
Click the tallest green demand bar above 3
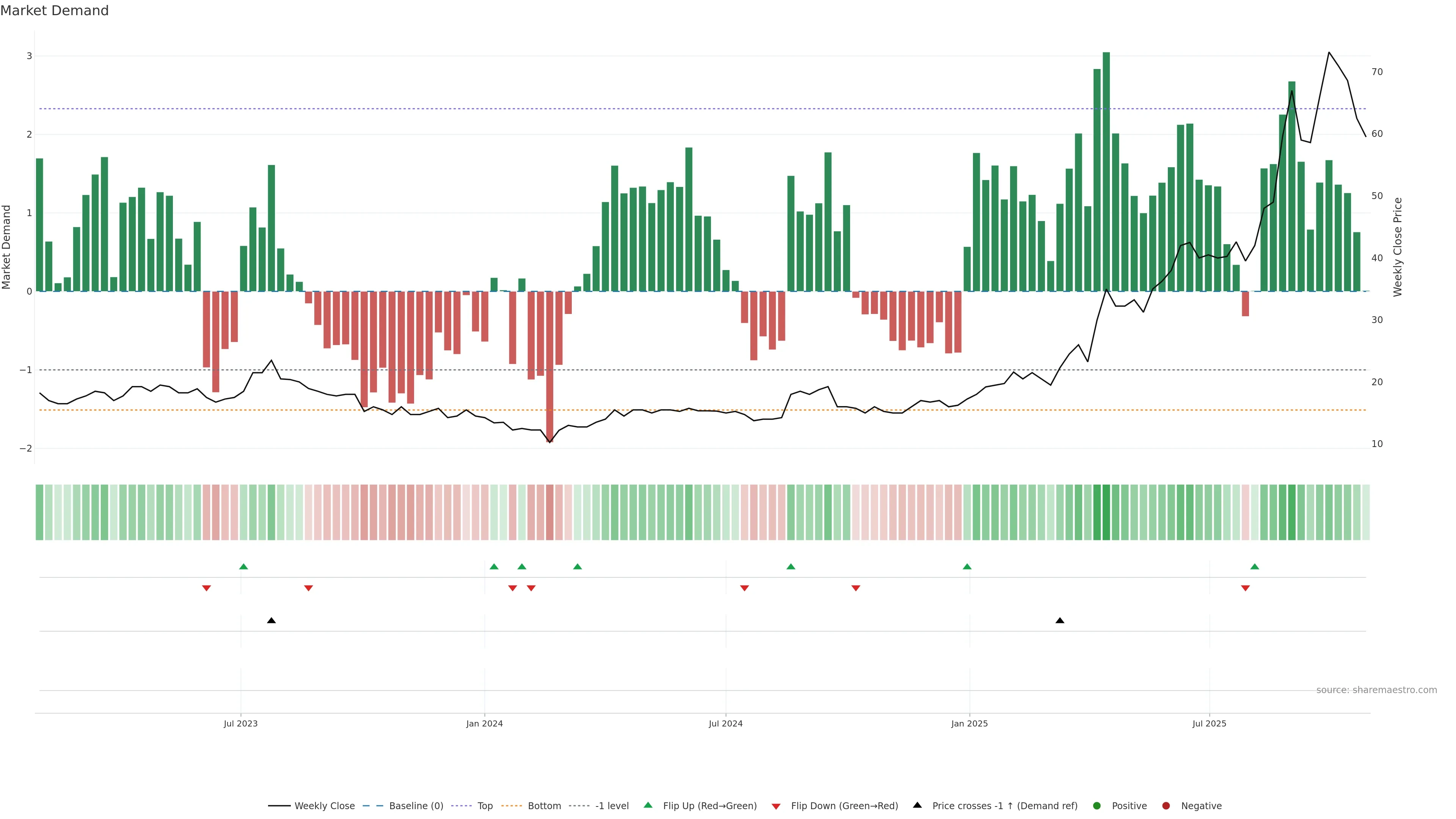1106,169
